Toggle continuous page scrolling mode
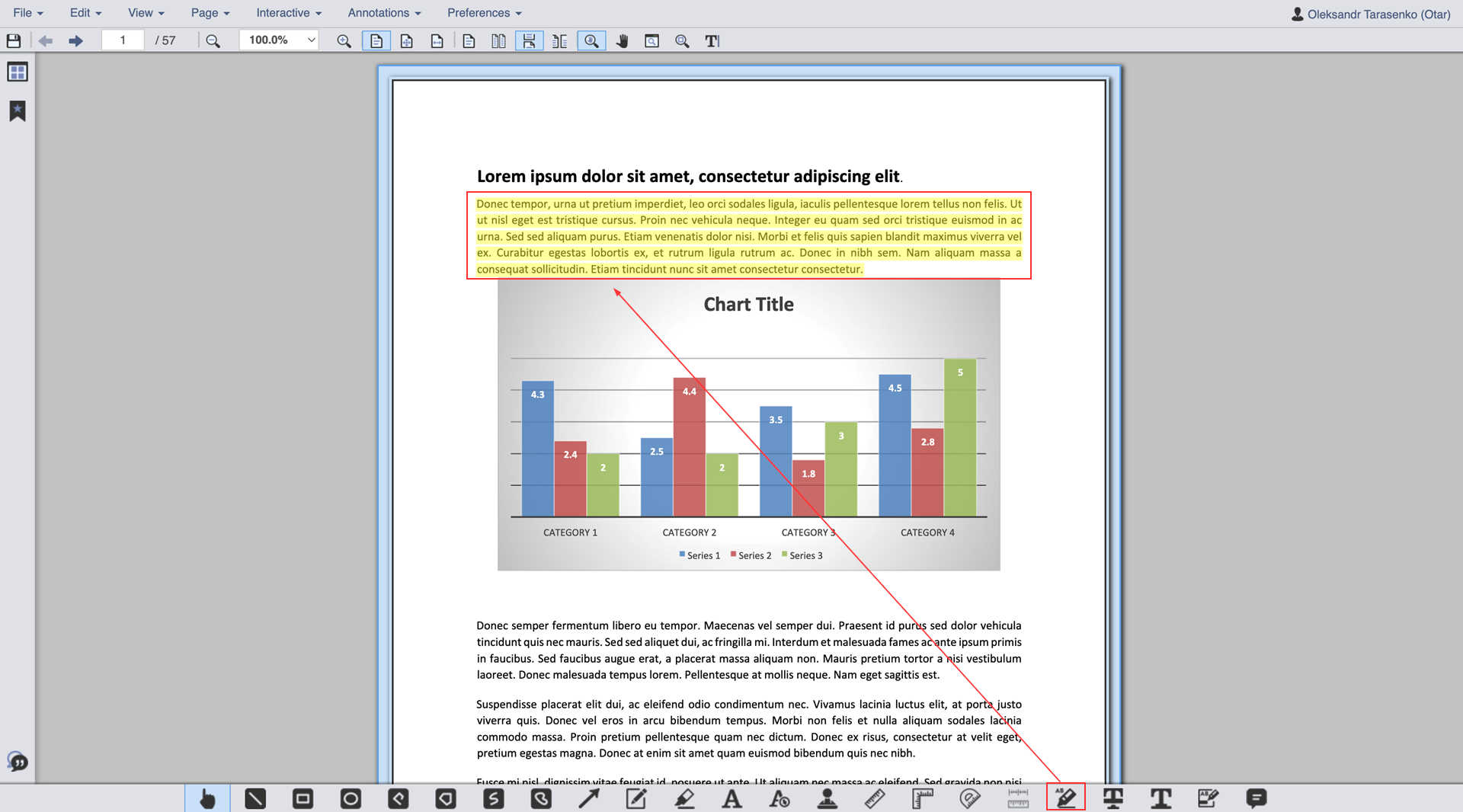Screen dimensions: 1463x812 [529, 41]
